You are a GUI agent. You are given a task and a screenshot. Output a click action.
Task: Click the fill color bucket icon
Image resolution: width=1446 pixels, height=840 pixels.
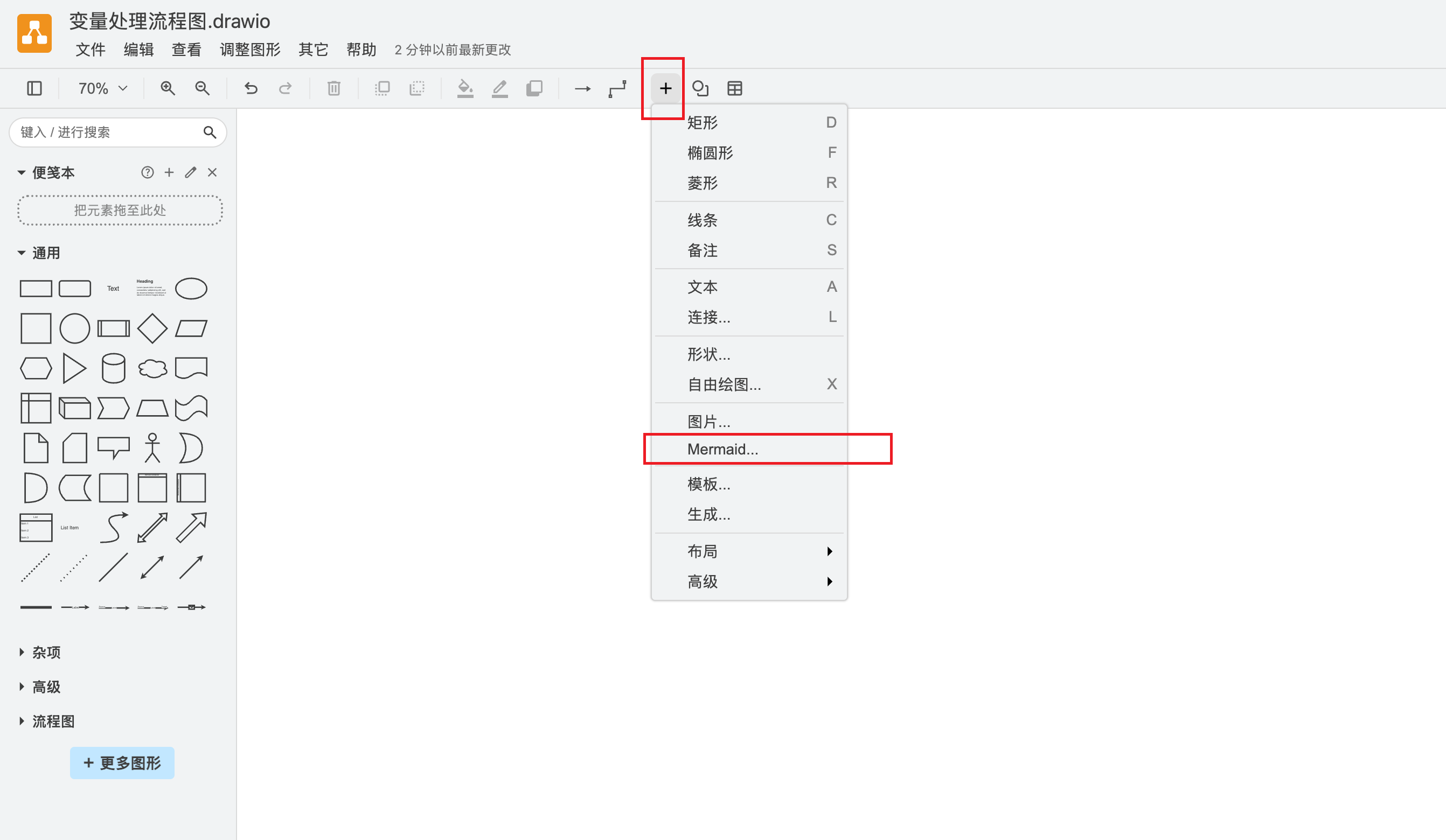click(465, 88)
